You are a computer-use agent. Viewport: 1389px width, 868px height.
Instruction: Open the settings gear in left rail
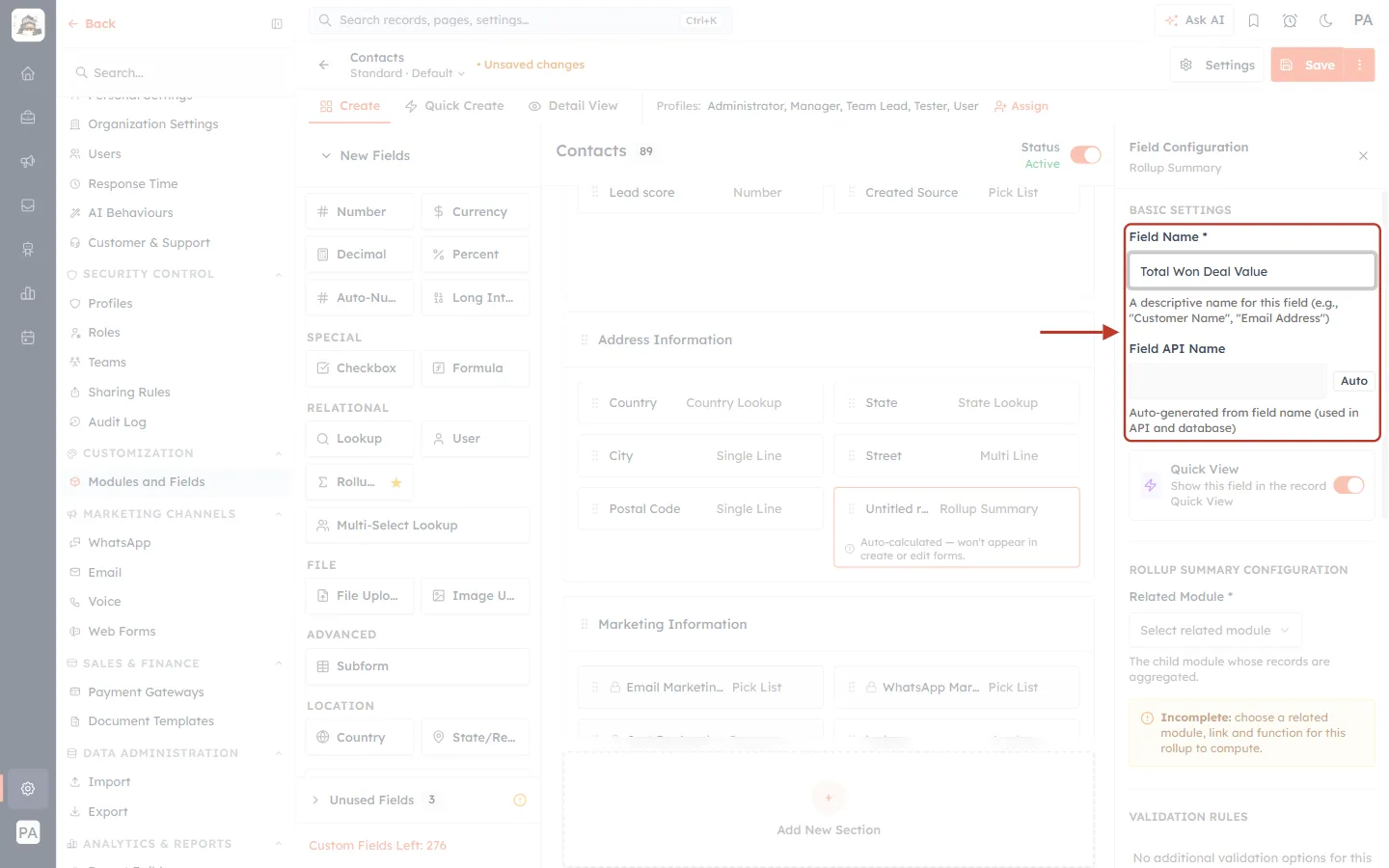(28, 788)
